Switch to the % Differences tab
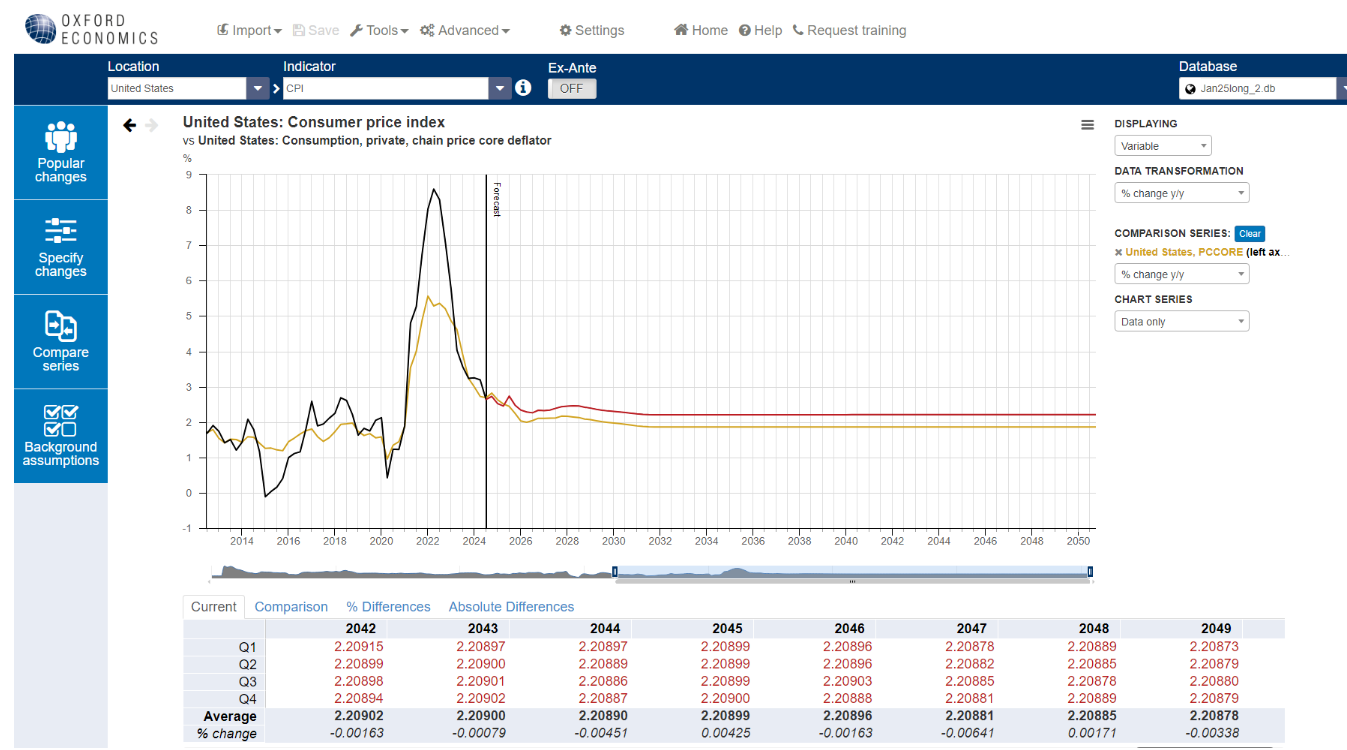Screen dimensions: 1347x750 (388, 607)
